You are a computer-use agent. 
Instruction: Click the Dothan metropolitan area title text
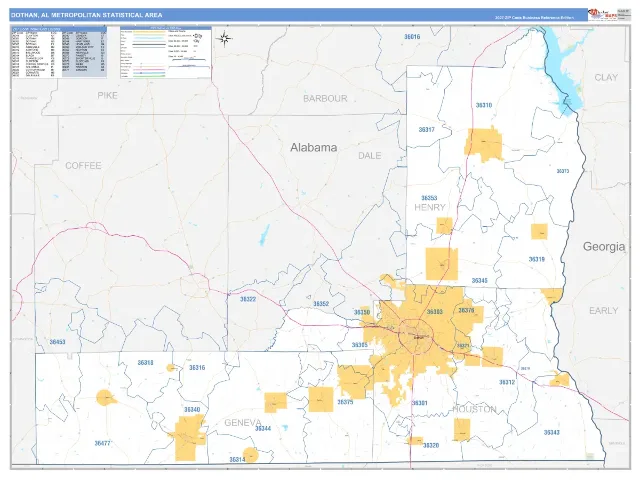(87, 15)
